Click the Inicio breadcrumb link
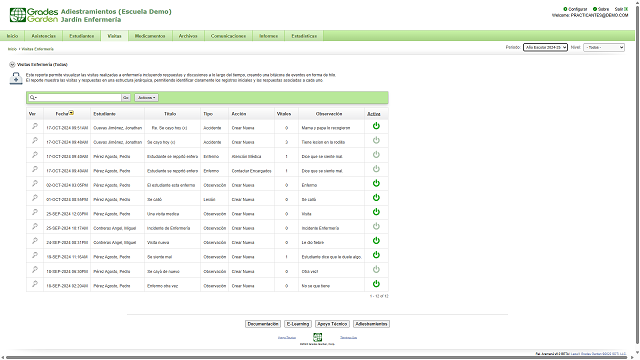Viewport: 640px width, 360px height. [12, 49]
